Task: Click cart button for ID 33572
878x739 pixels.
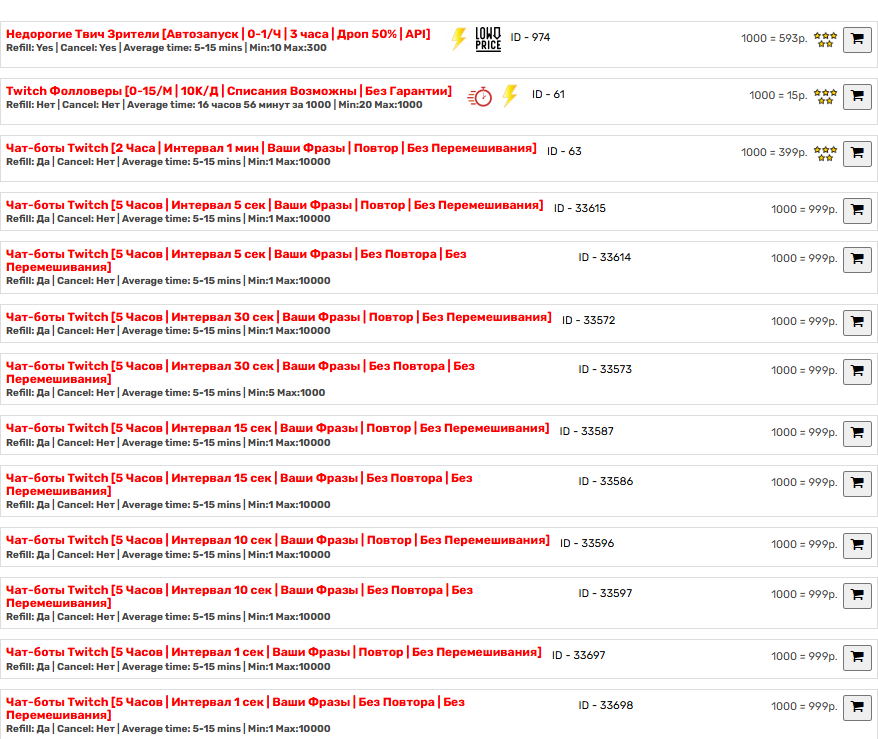Action: (857, 322)
